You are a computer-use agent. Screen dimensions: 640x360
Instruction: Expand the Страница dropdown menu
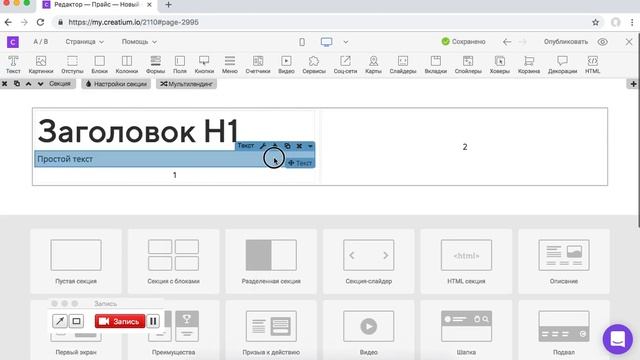point(84,42)
